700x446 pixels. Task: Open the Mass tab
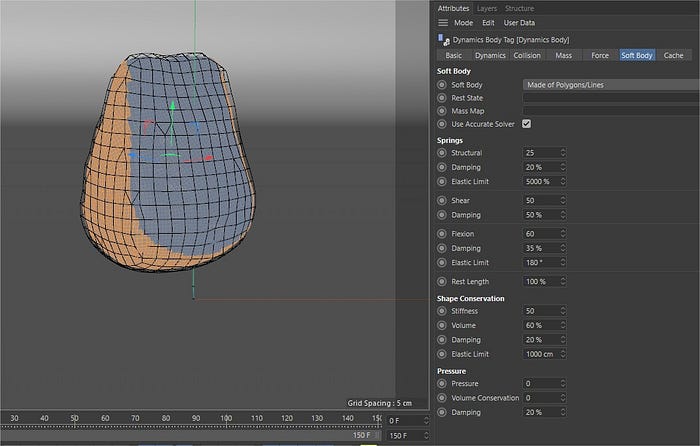(x=563, y=55)
